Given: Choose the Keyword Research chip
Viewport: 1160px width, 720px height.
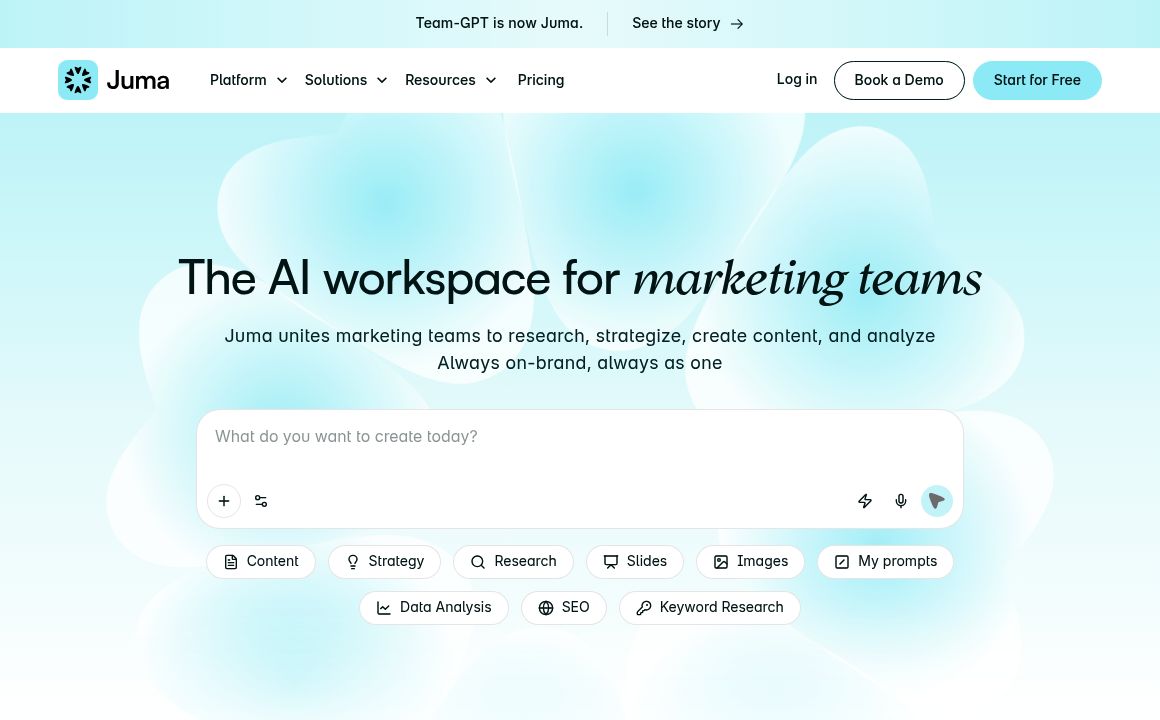Looking at the screenshot, I should (709, 608).
